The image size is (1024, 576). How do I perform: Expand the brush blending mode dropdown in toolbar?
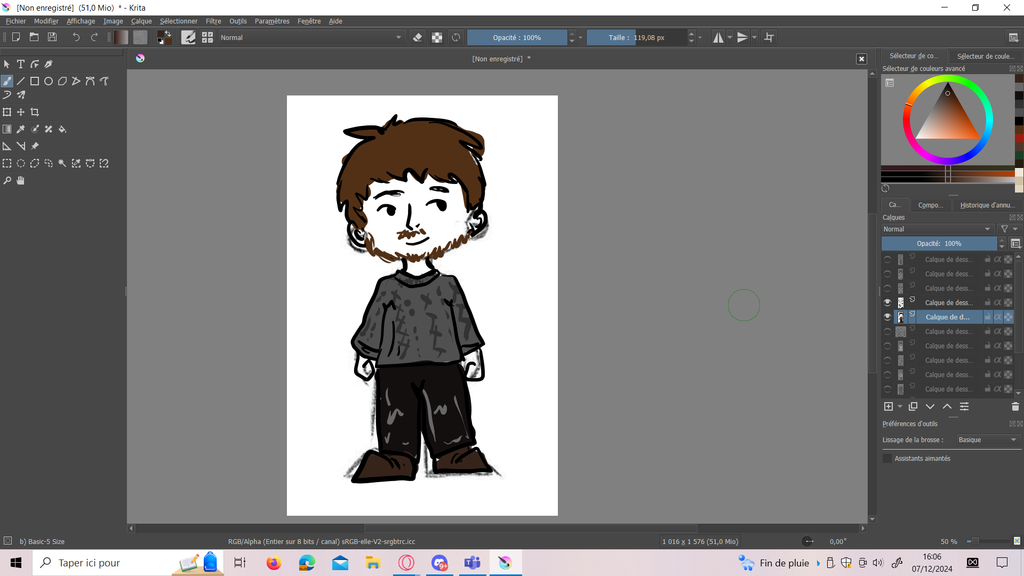point(310,37)
